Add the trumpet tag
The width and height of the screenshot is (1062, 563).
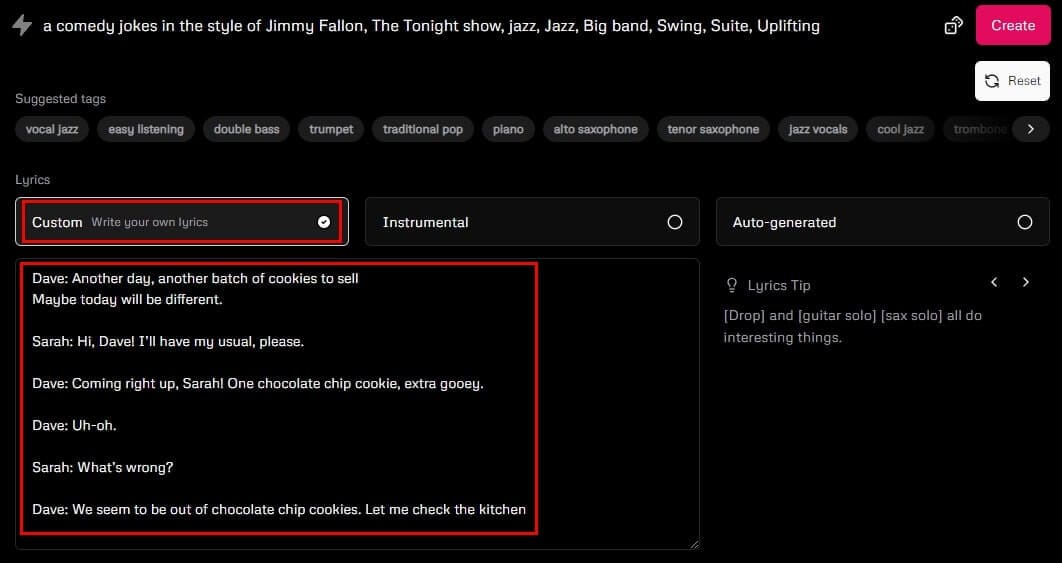pos(331,129)
